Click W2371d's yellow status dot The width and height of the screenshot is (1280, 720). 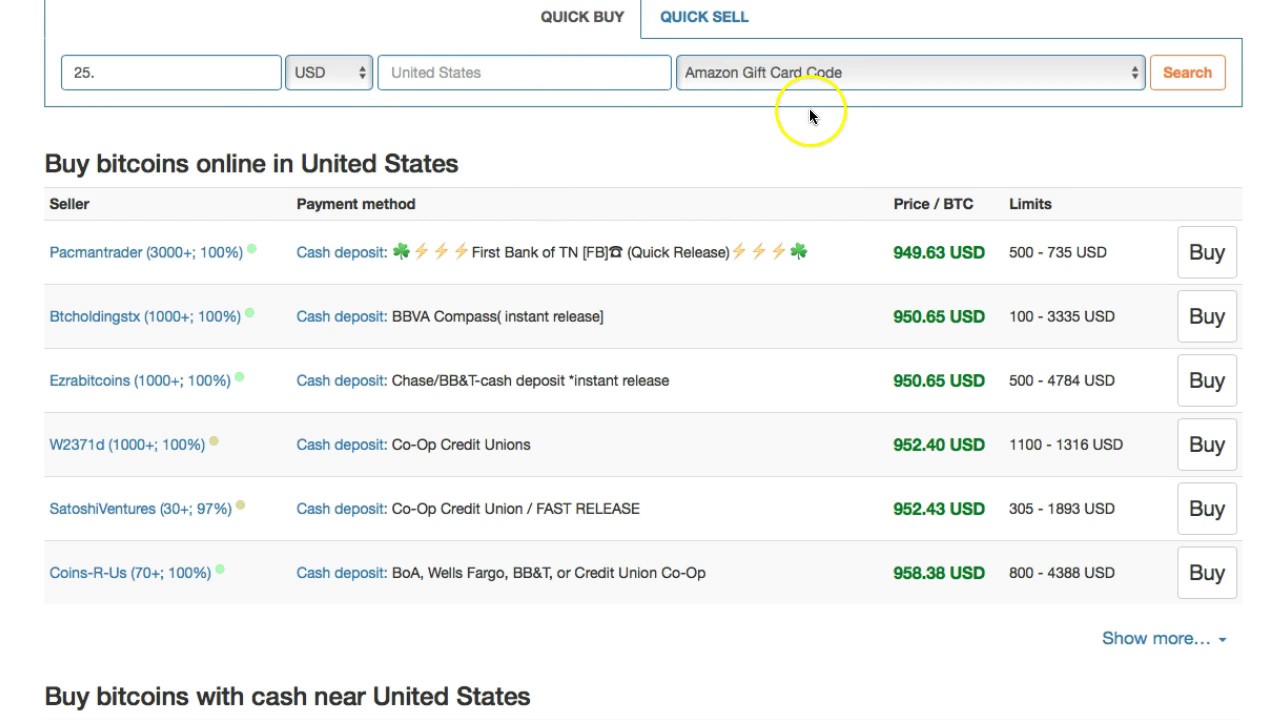click(214, 441)
